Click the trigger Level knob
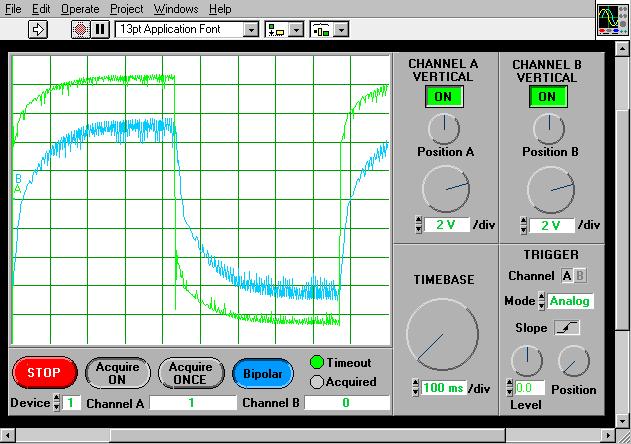The image size is (631, 444). 527,360
